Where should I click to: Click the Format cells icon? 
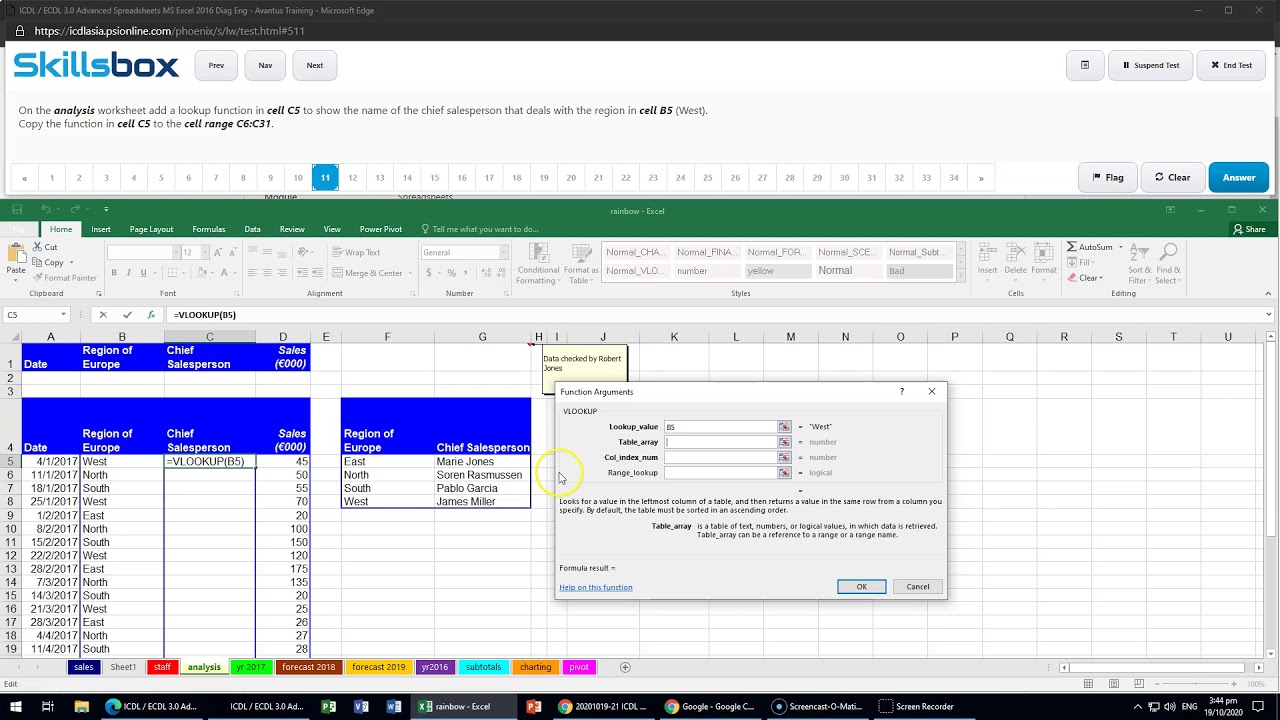tap(1043, 254)
